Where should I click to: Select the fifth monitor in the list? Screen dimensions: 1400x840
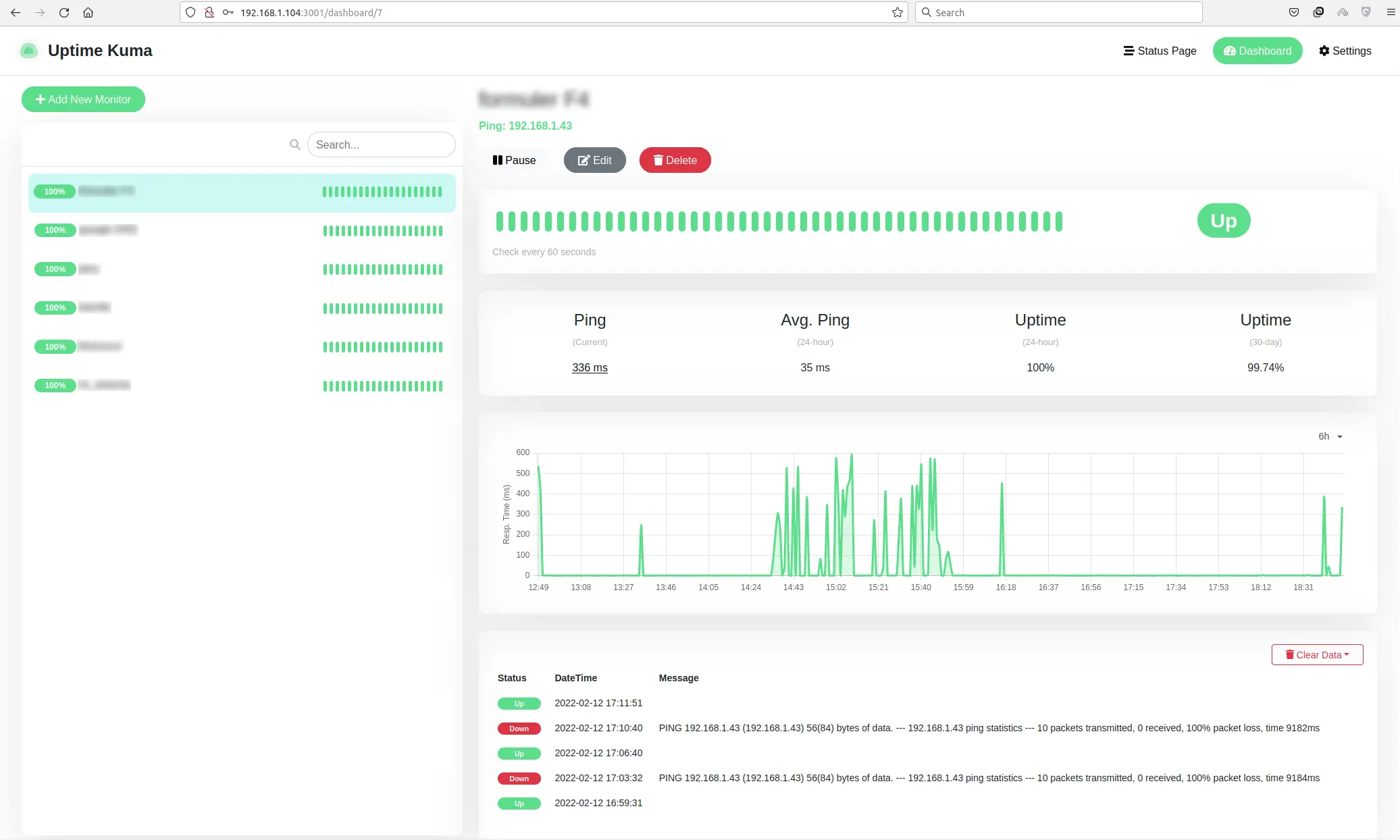(242, 347)
